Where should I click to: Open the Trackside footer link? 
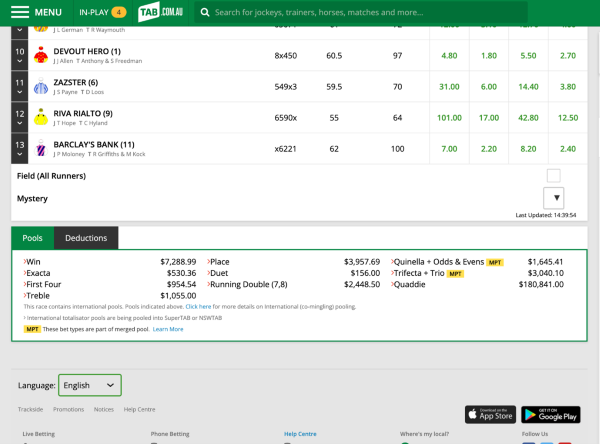(30, 410)
